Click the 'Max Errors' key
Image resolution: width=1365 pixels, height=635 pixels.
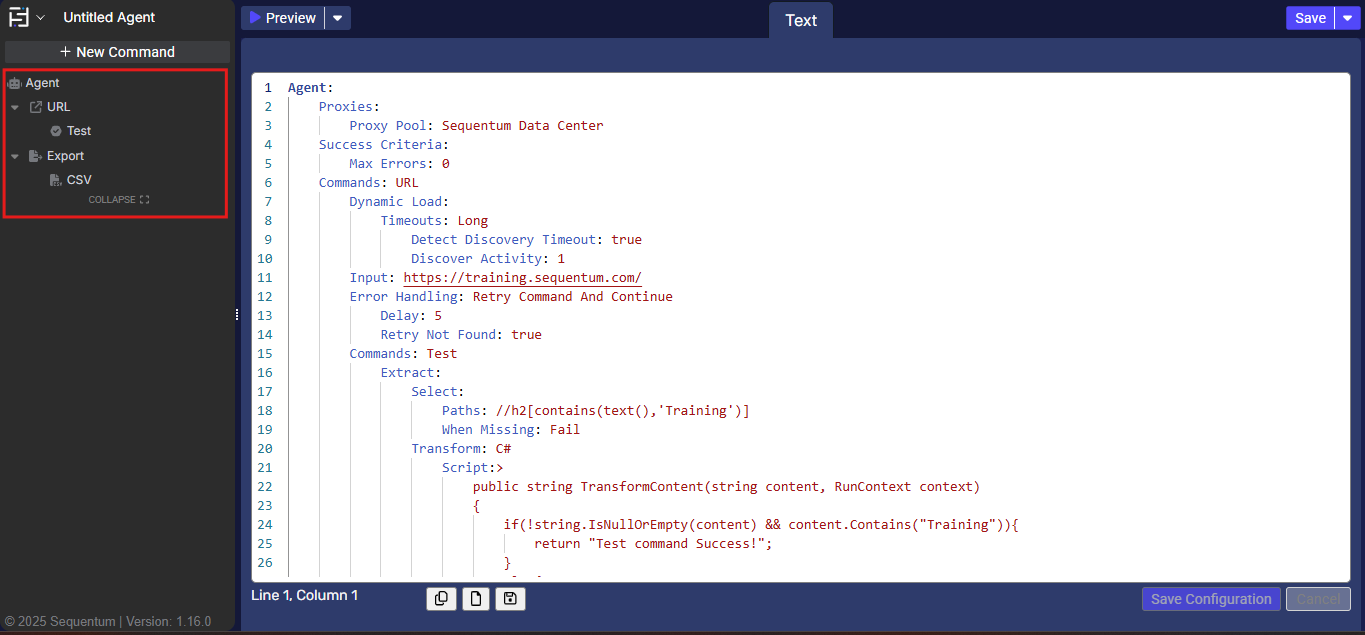pyautogui.click(x=391, y=164)
